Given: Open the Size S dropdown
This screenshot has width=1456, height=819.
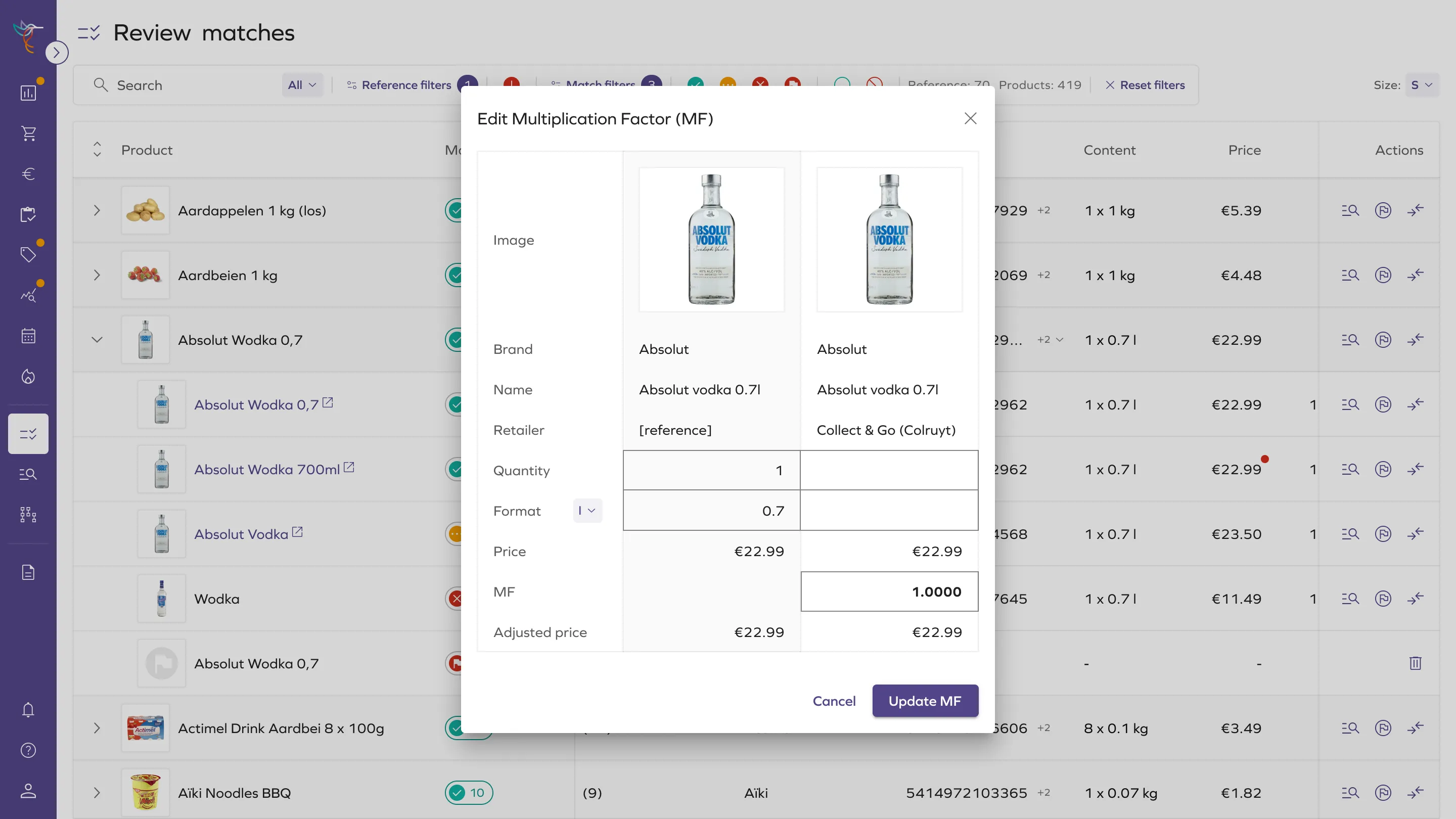Looking at the screenshot, I should (x=1422, y=85).
